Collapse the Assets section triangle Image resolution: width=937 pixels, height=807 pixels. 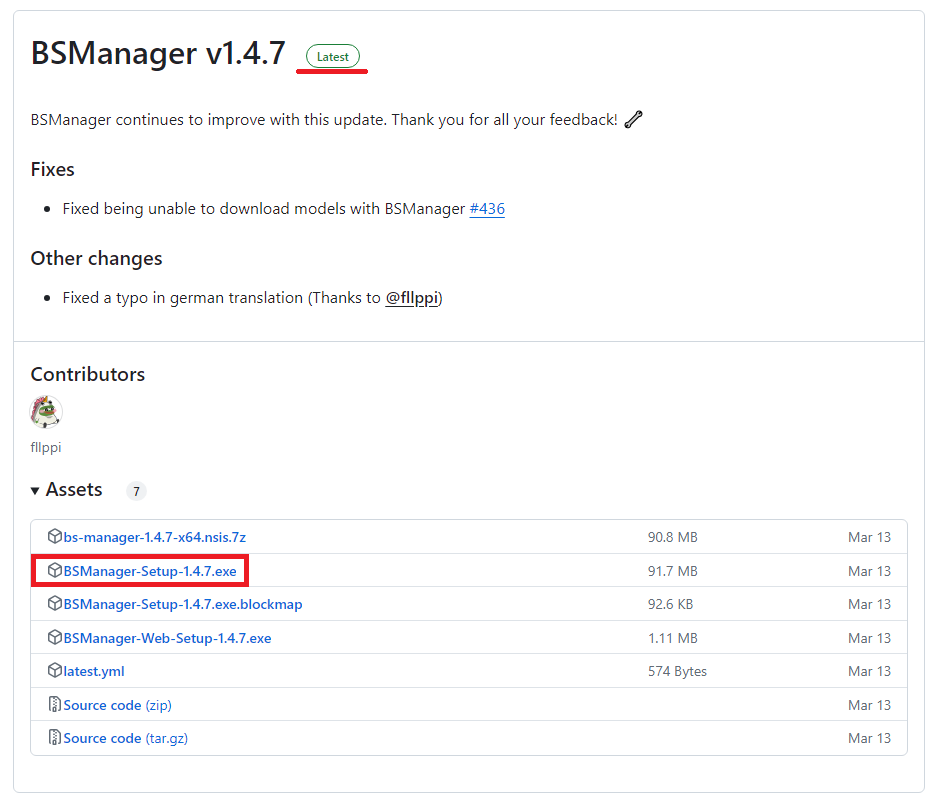pyautogui.click(x=35, y=491)
